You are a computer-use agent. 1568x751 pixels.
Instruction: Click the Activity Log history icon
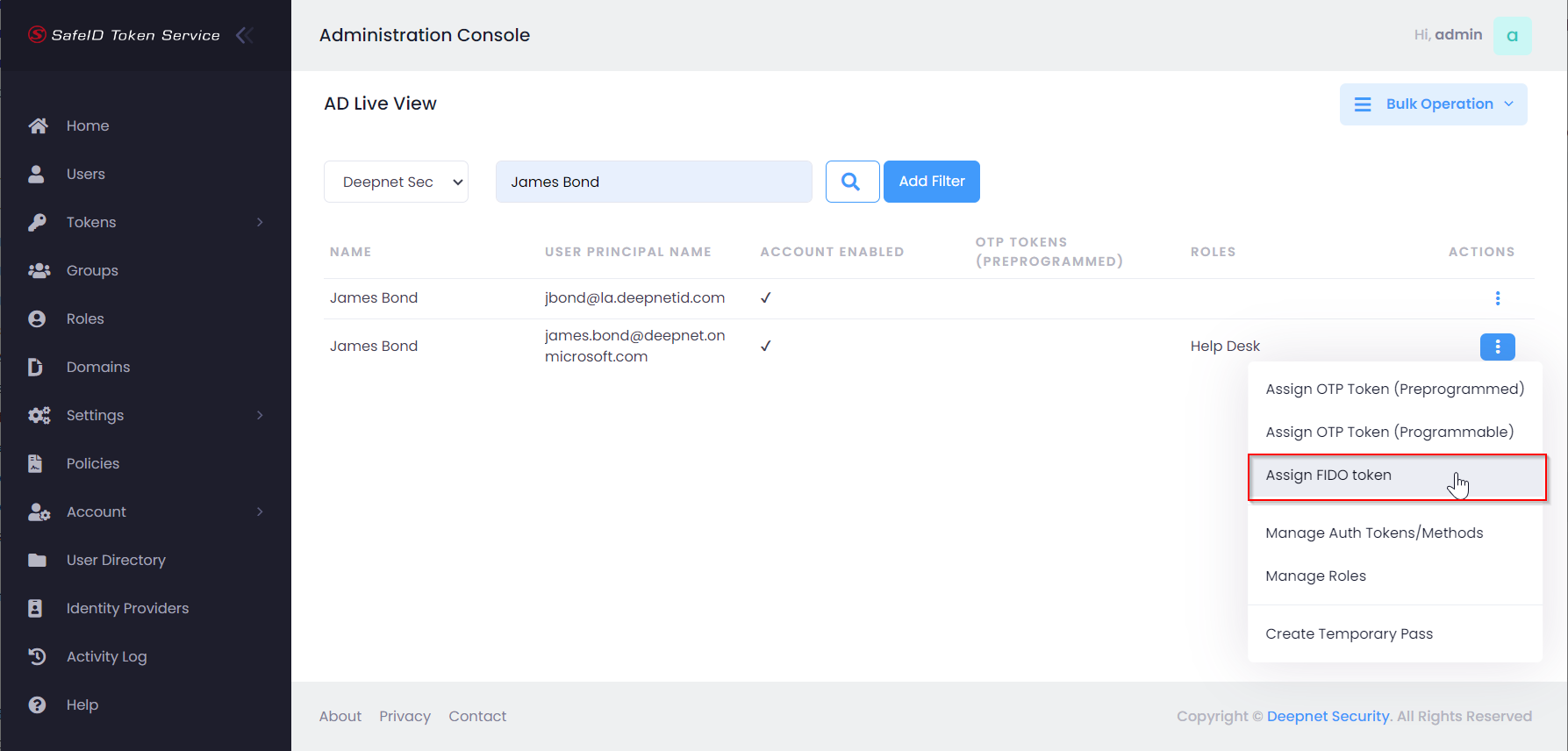[37, 656]
